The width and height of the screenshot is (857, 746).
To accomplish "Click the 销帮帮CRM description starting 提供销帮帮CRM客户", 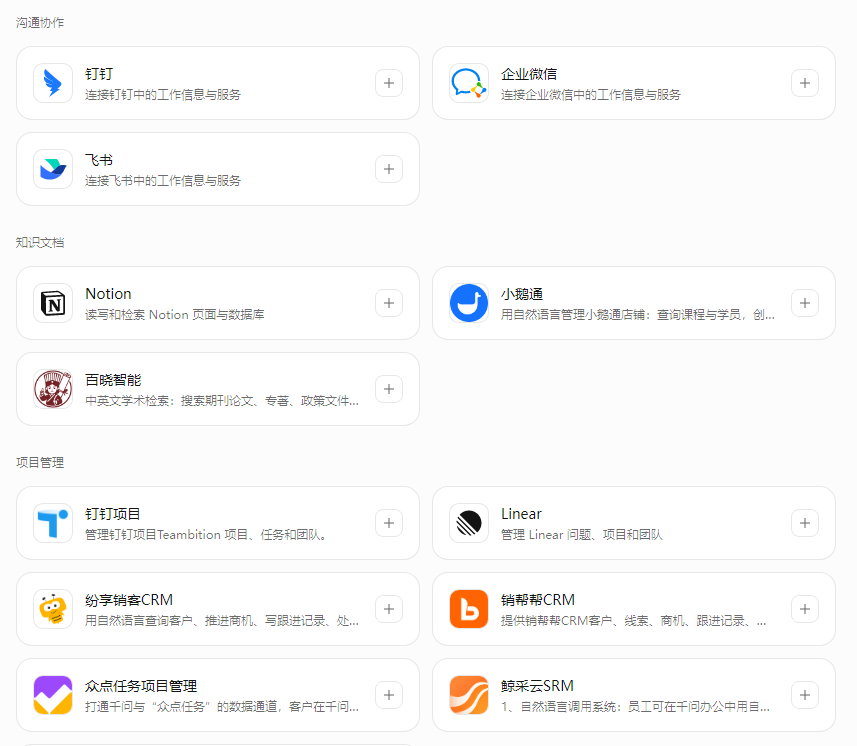I will (x=633, y=621).
